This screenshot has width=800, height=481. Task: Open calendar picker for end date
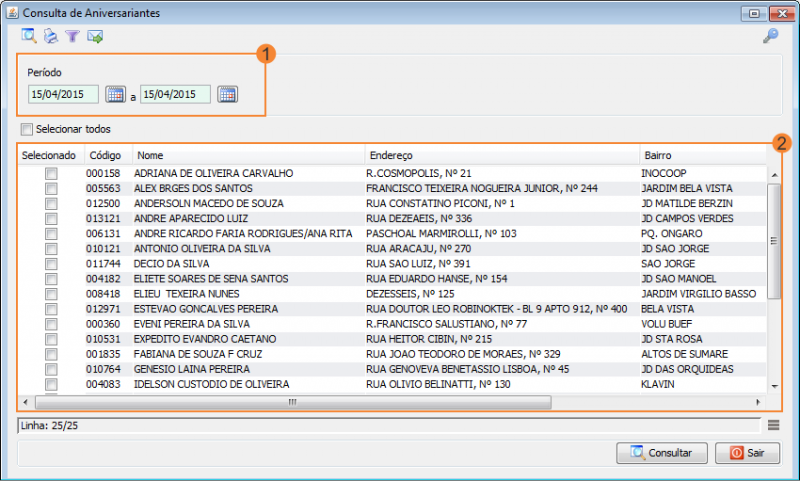point(228,94)
